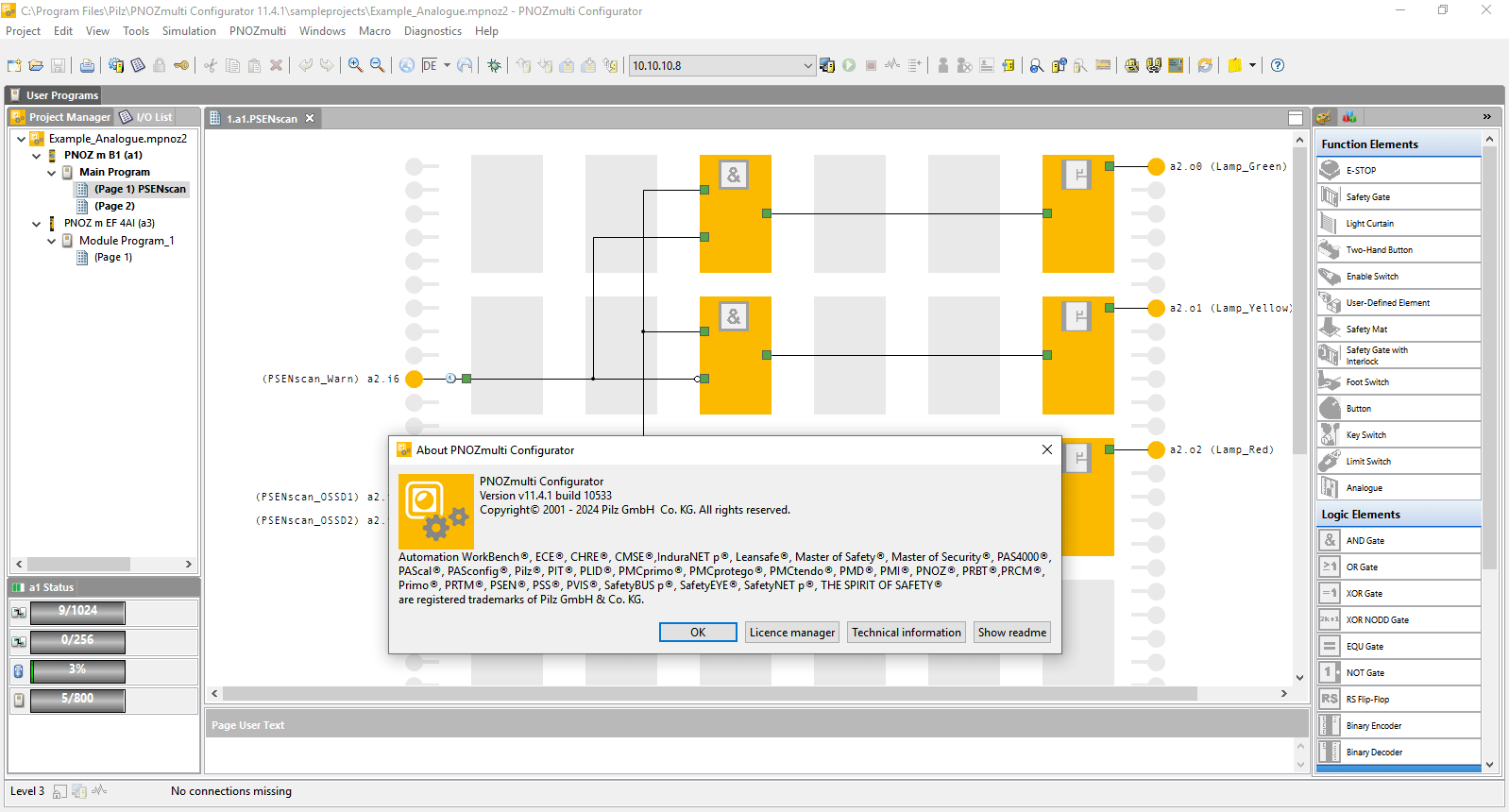Click the E-STOP function element

(1399, 170)
